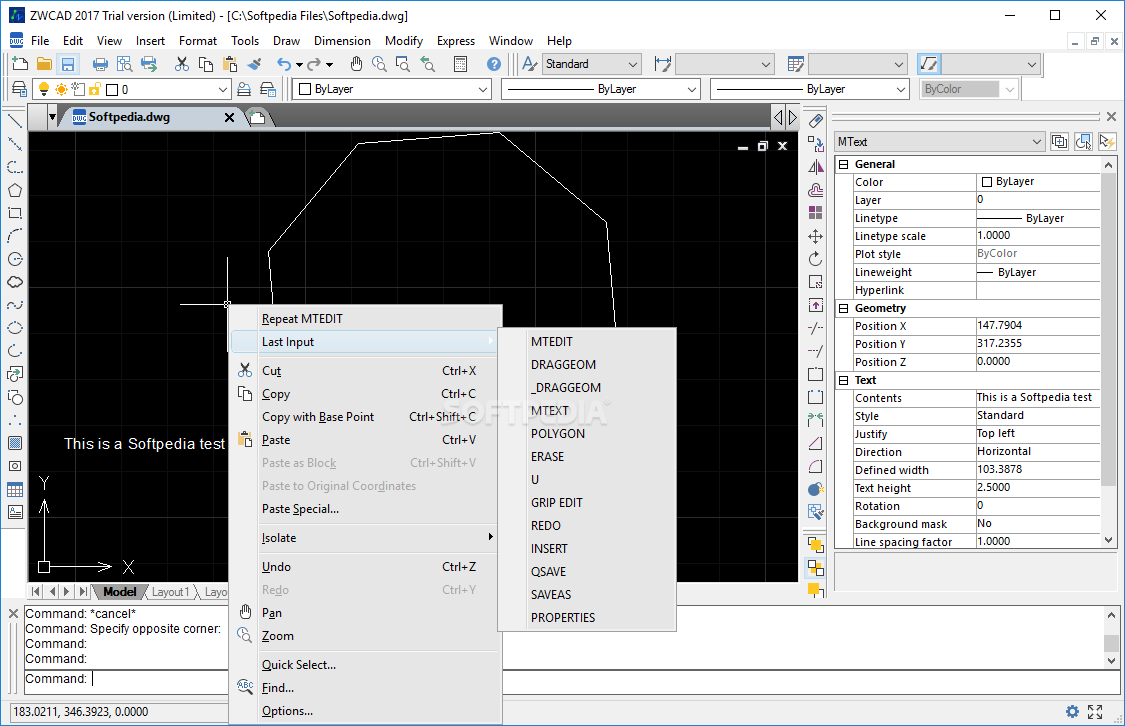Viewport: 1125px width, 726px height.
Task: Toggle the layer on/off lightbulb icon
Action: (44, 89)
